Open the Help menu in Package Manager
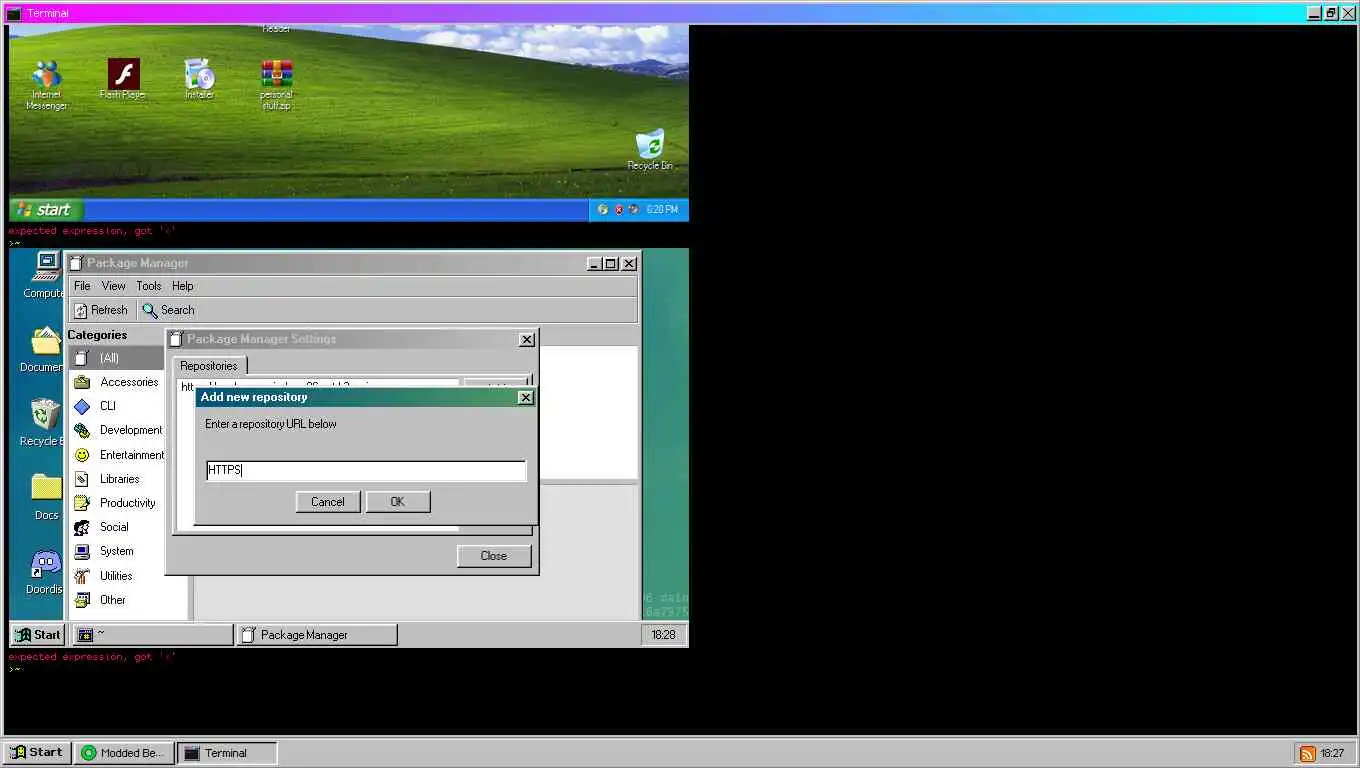This screenshot has width=1360, height=768. coord(183,286)
